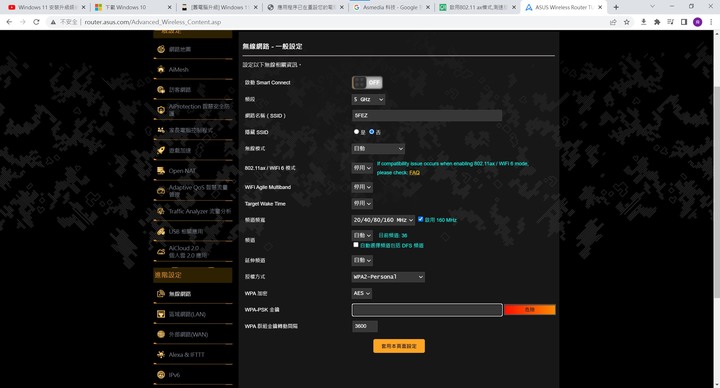Click the IPv6 label in sidebar

[174, 375]
